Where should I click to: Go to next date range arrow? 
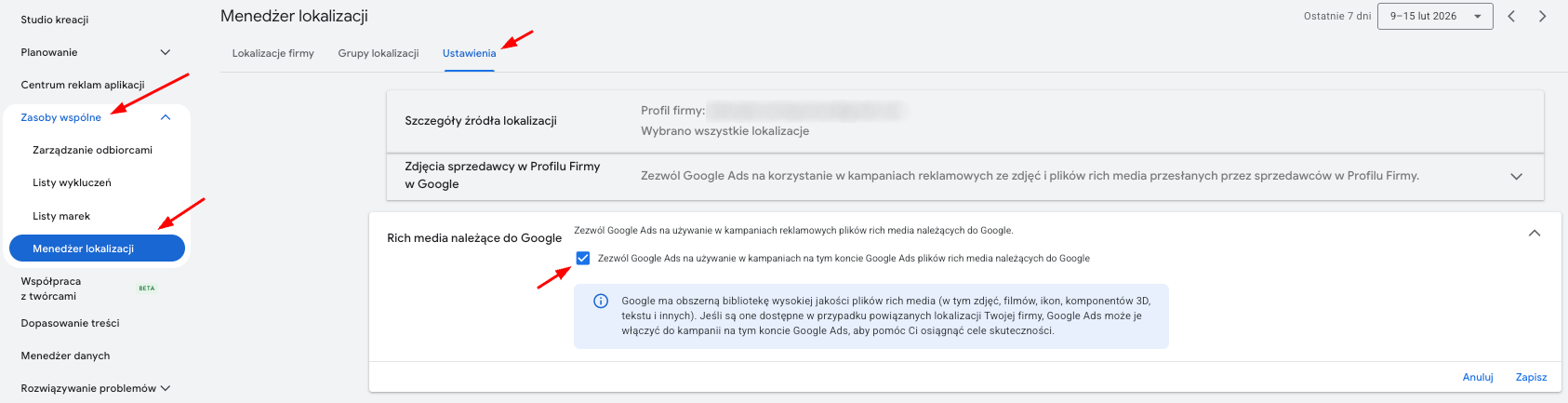pos(1542,16)
